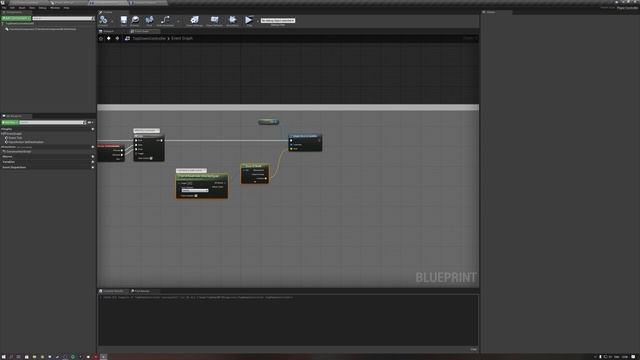
Task: Click the graph icon before the TopDownController breadcrumb
Action: (x=127, y=38)
